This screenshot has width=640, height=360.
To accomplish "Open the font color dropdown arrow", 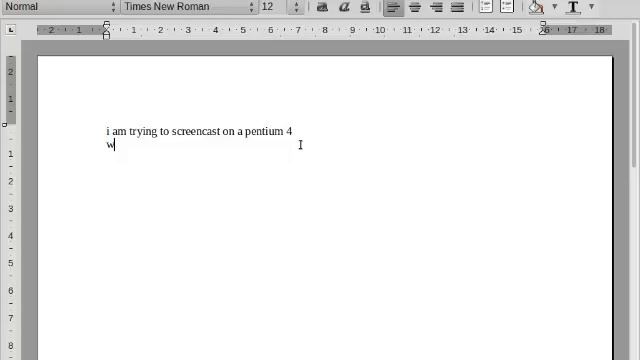I will coord(591,7).
